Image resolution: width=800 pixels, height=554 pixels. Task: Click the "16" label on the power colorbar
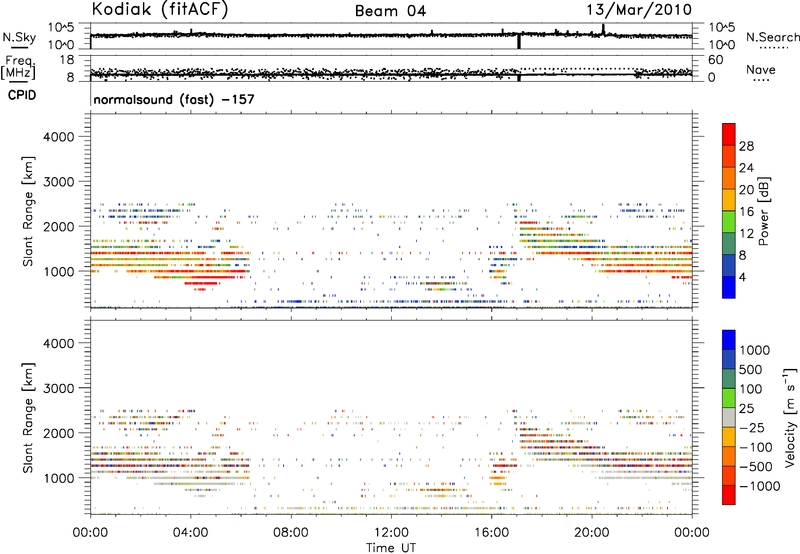[746, 212]
